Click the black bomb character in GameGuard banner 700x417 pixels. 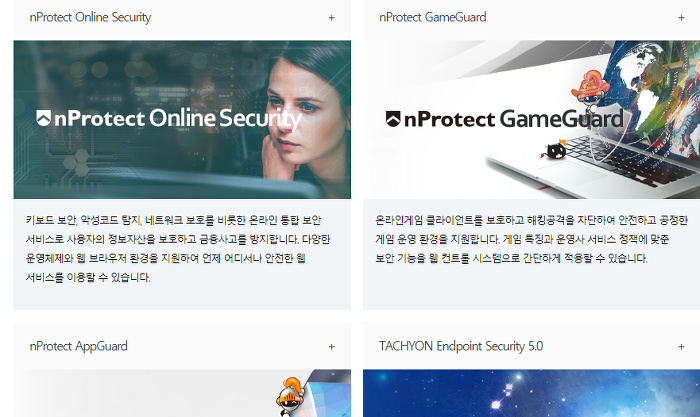point(554,150)
